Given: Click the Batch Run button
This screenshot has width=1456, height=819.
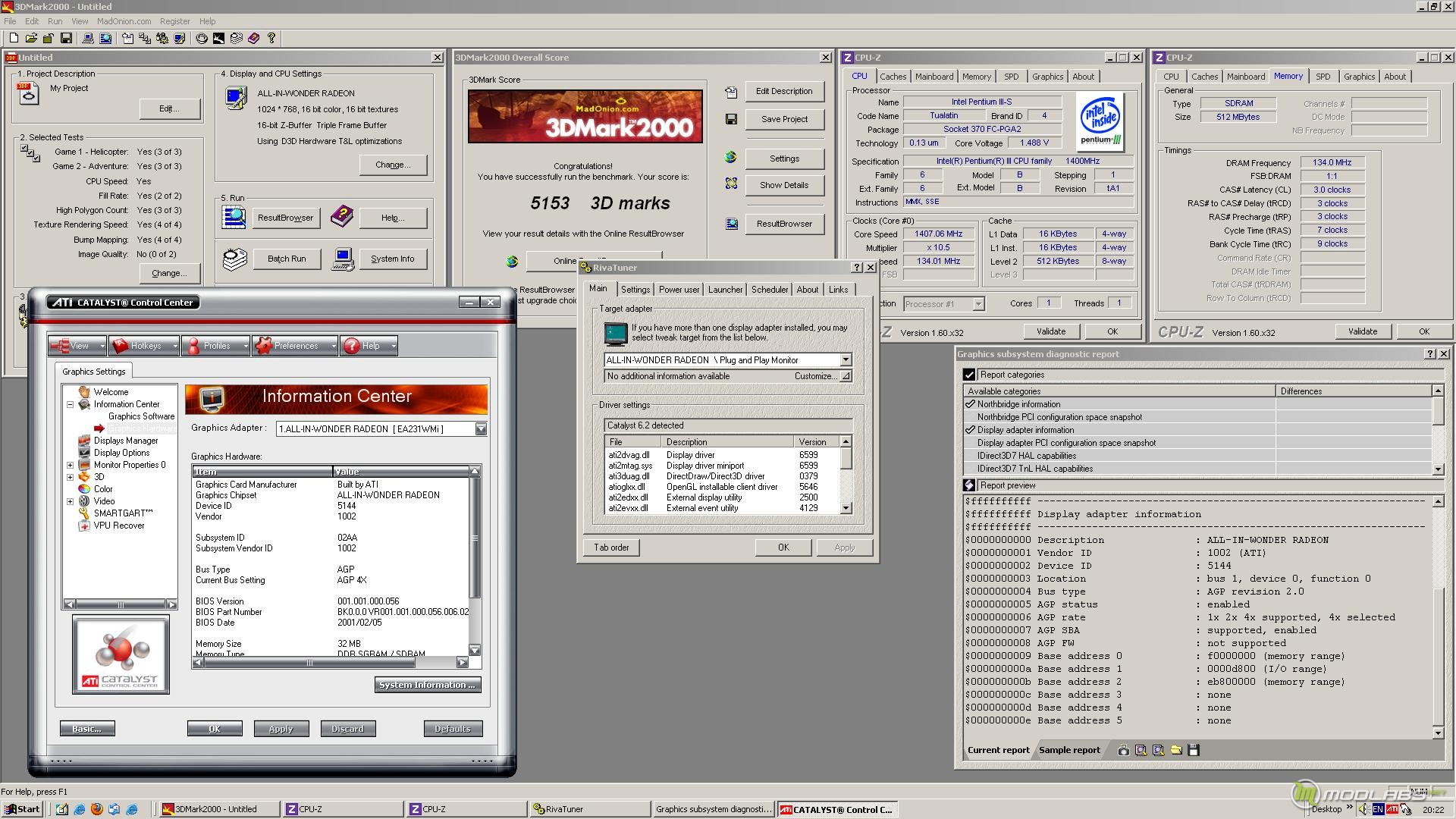Looking at the screenshot, I should 287,259.
